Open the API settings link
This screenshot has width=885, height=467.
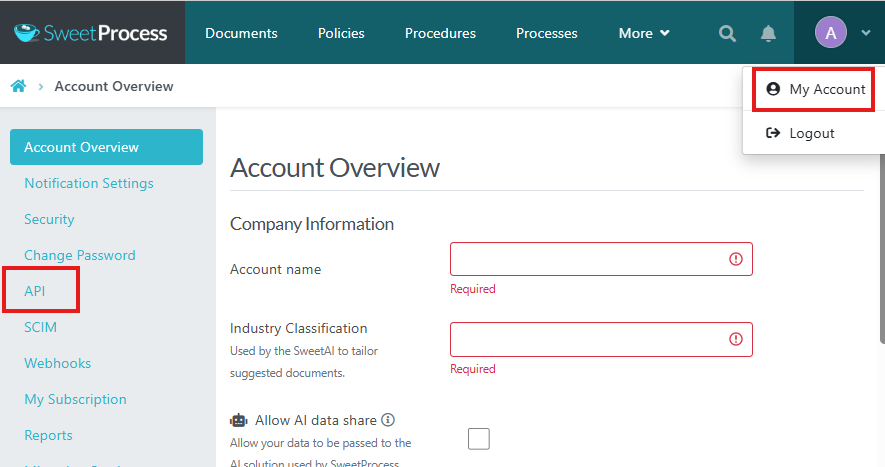[35, 291]
